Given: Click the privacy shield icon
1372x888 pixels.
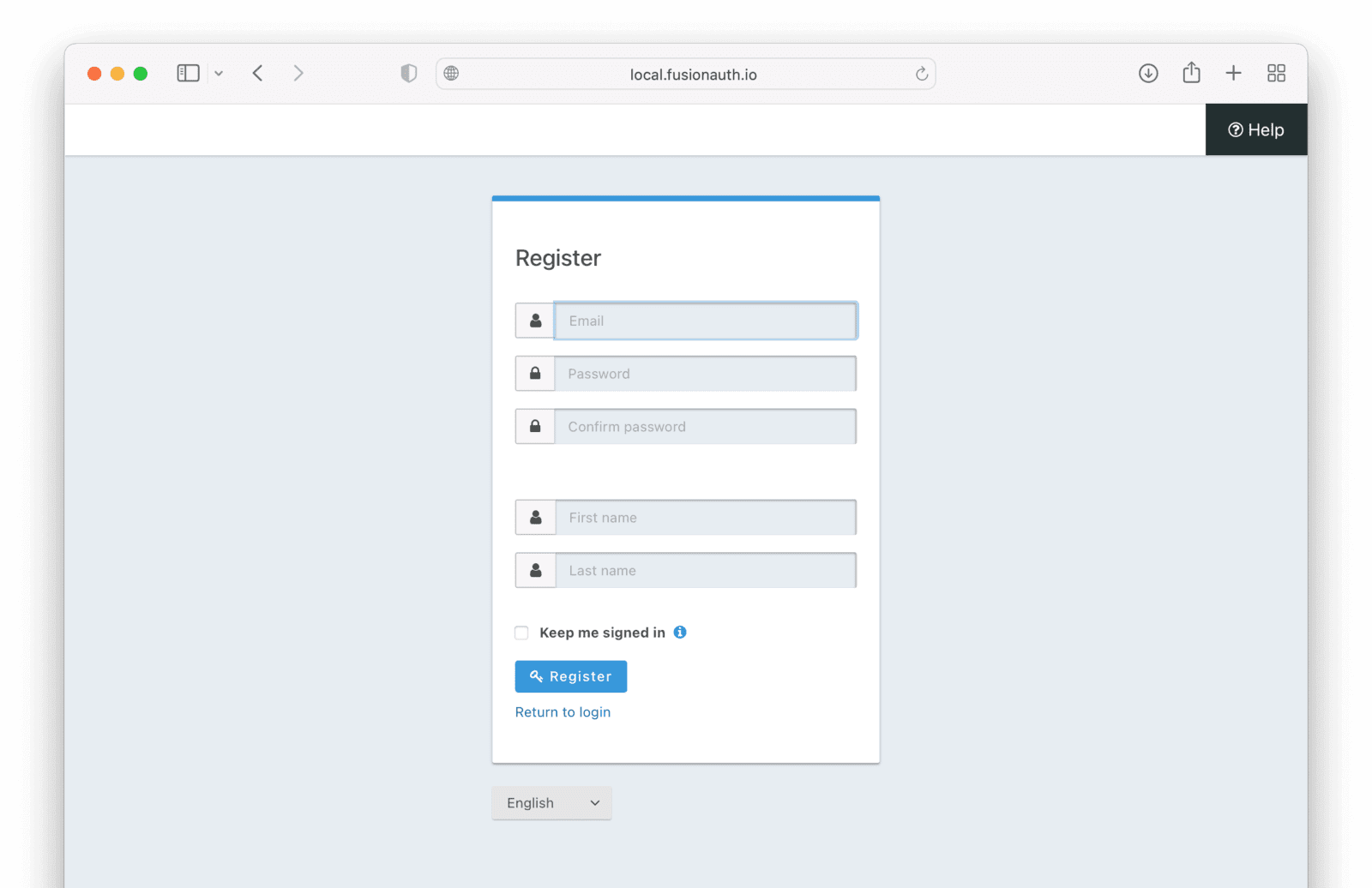Looking at the screenshot, I should [x=409, y=74].
